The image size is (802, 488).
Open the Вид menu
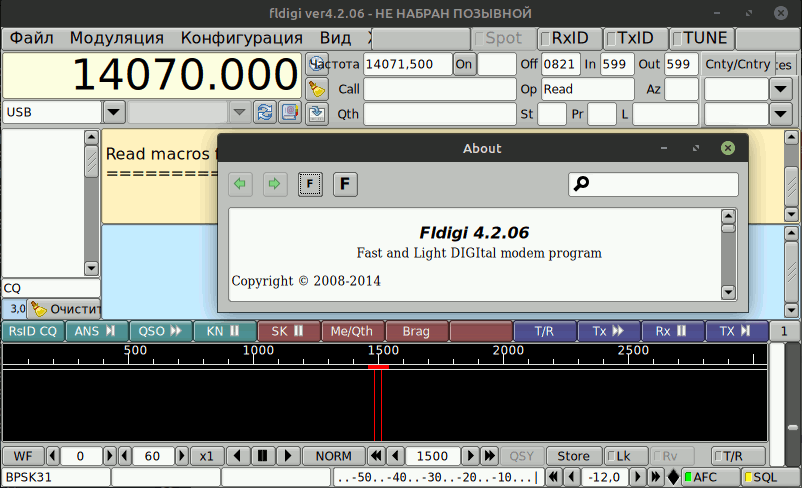336,38
